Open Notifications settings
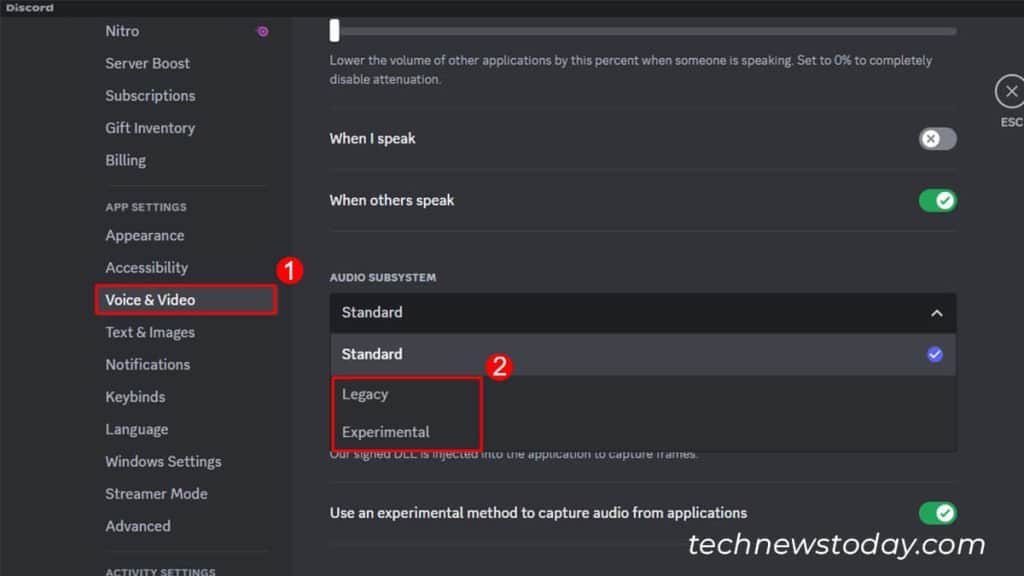This screenshot has width=1024, height=576. pos(147,364)
